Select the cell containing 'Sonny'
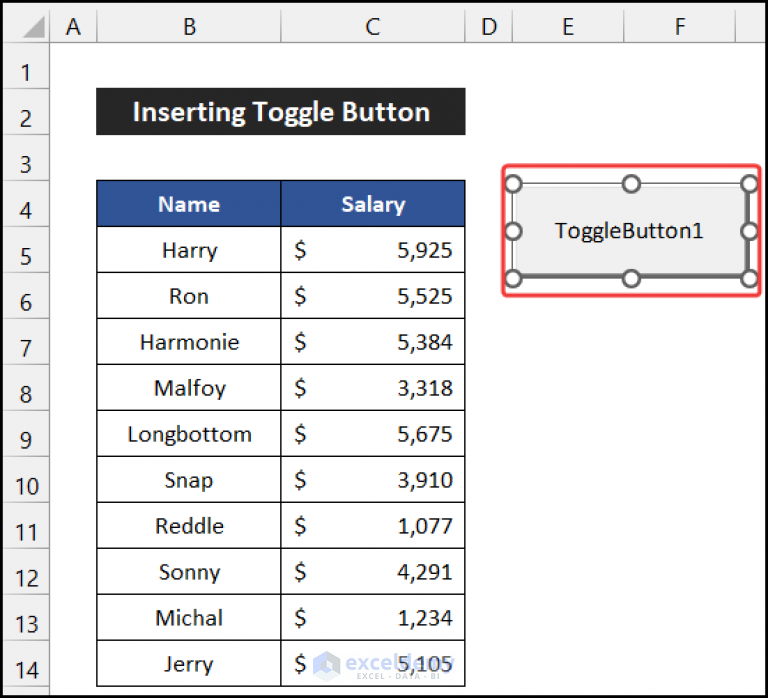Screen dimensions: 768x698 click(x=189, y=572)
